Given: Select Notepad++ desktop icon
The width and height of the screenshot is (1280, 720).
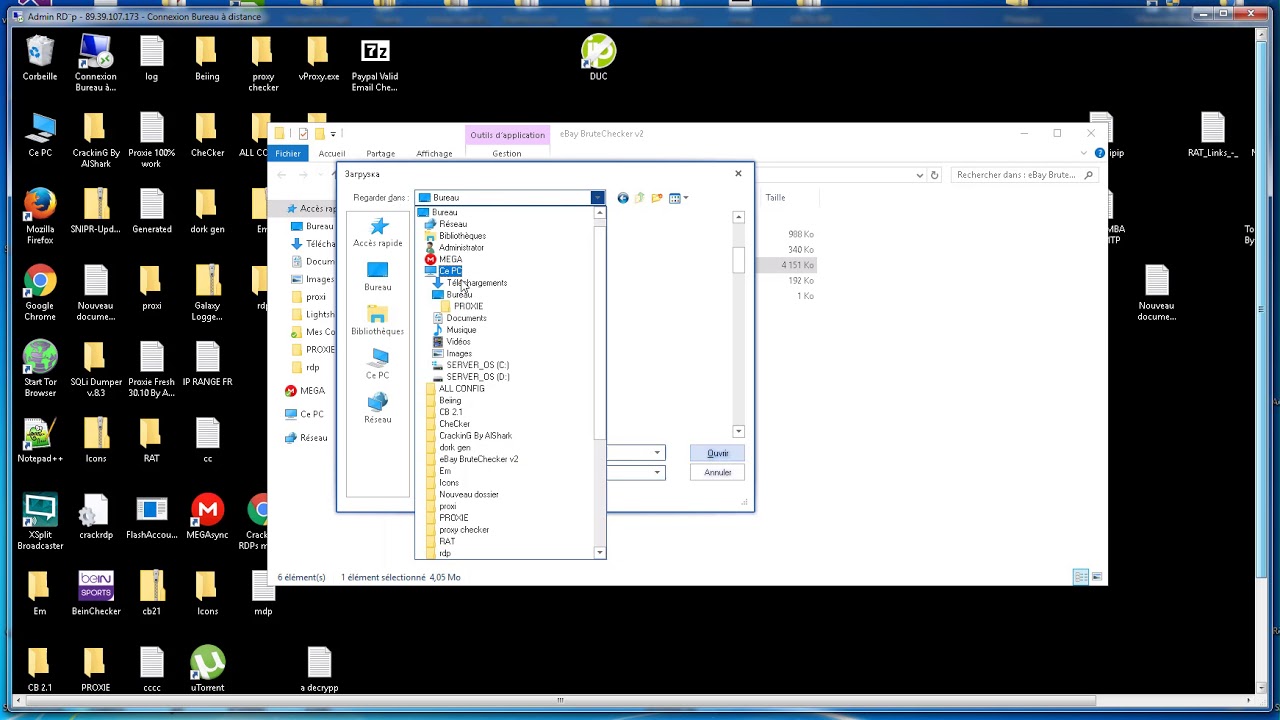Looking at the screenshot, I should [x=40, y=441].
